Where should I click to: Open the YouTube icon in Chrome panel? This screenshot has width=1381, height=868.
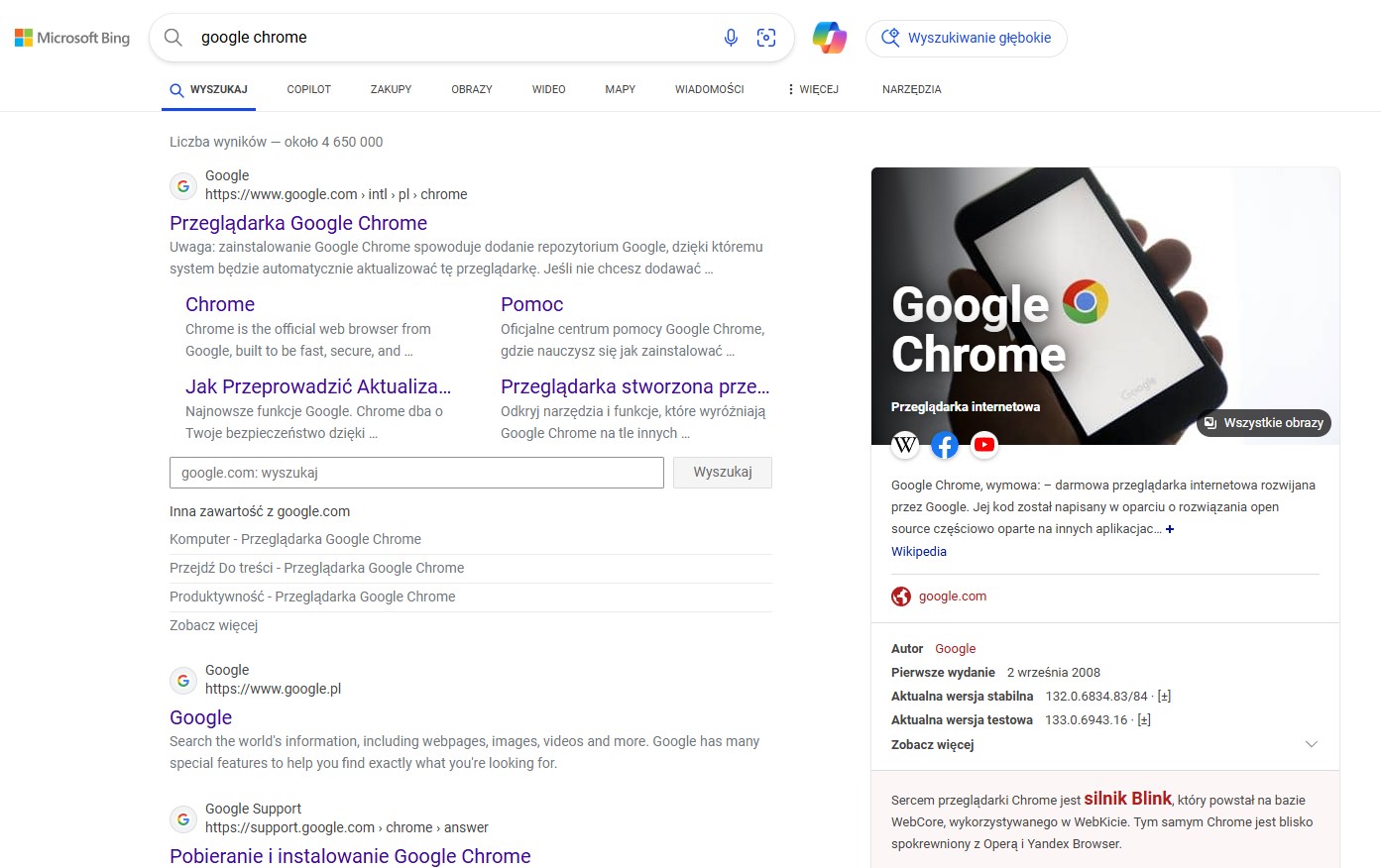click(984, 445)
